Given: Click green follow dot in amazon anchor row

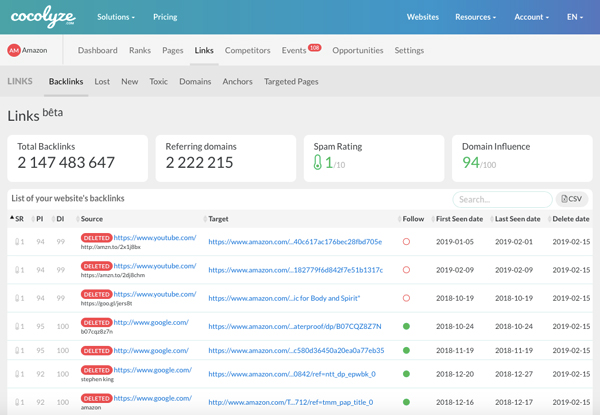Looking at the screenshot, I should [406, 402].
